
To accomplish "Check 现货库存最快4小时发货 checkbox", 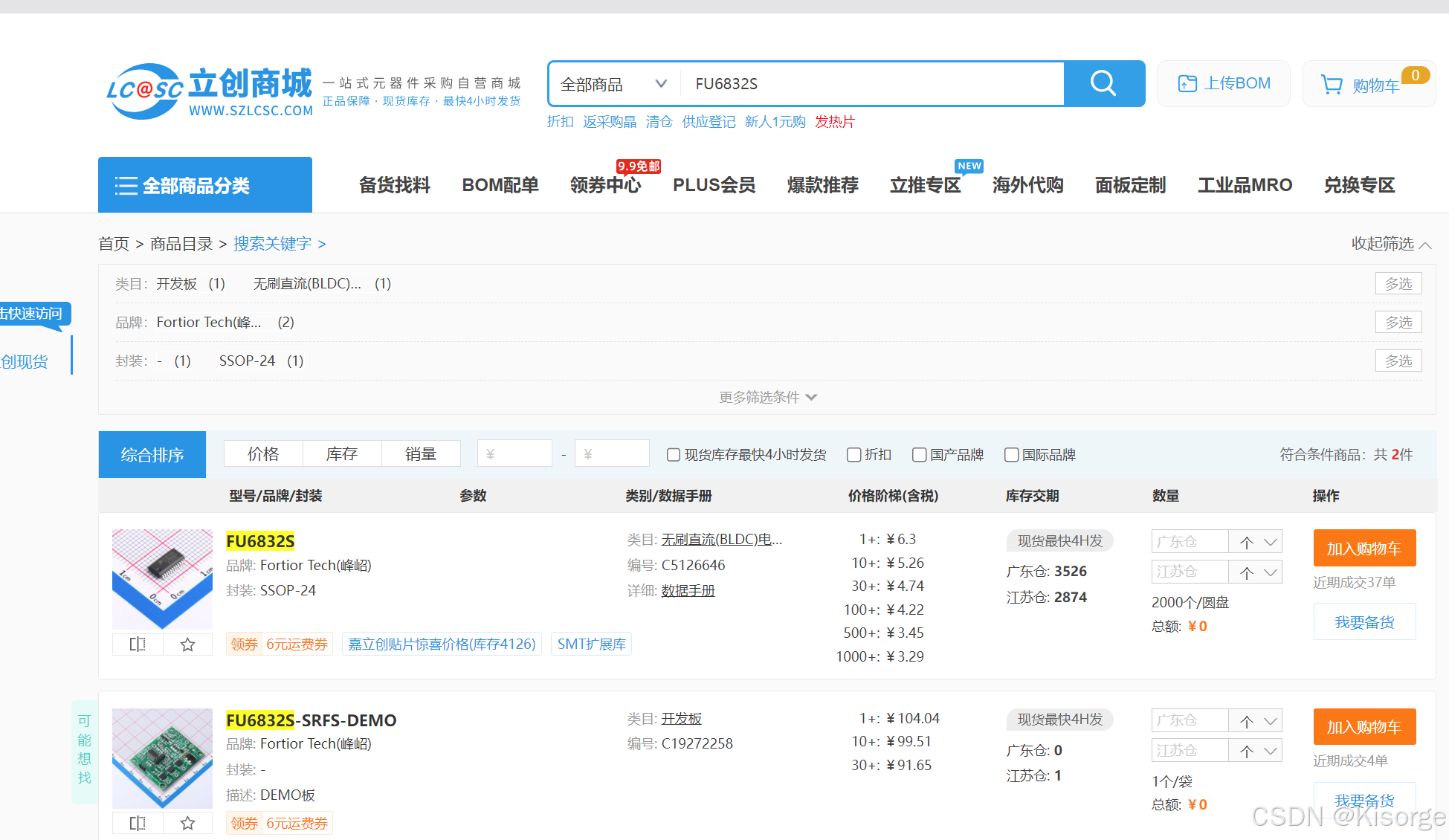I will pos(674,455).
